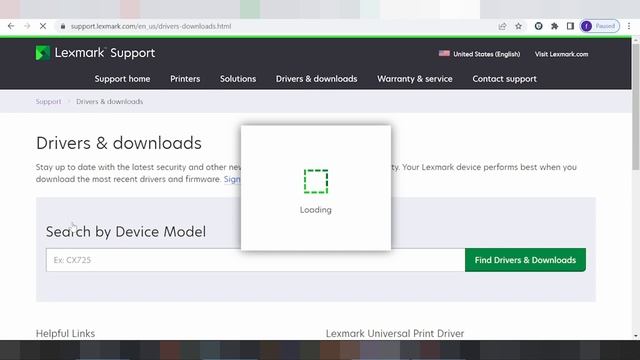
Task: Toggle the browser side panel icon
Action: [570, 26]
